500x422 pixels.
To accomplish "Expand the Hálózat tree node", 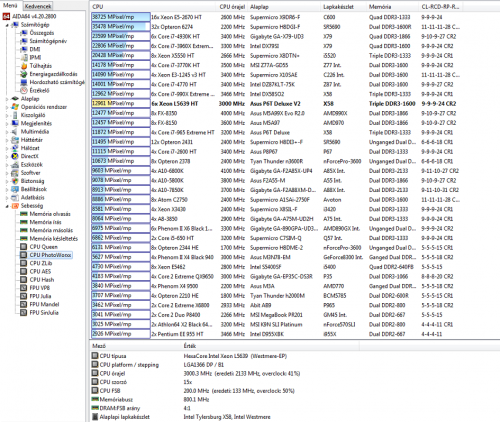I will [7, 148].
